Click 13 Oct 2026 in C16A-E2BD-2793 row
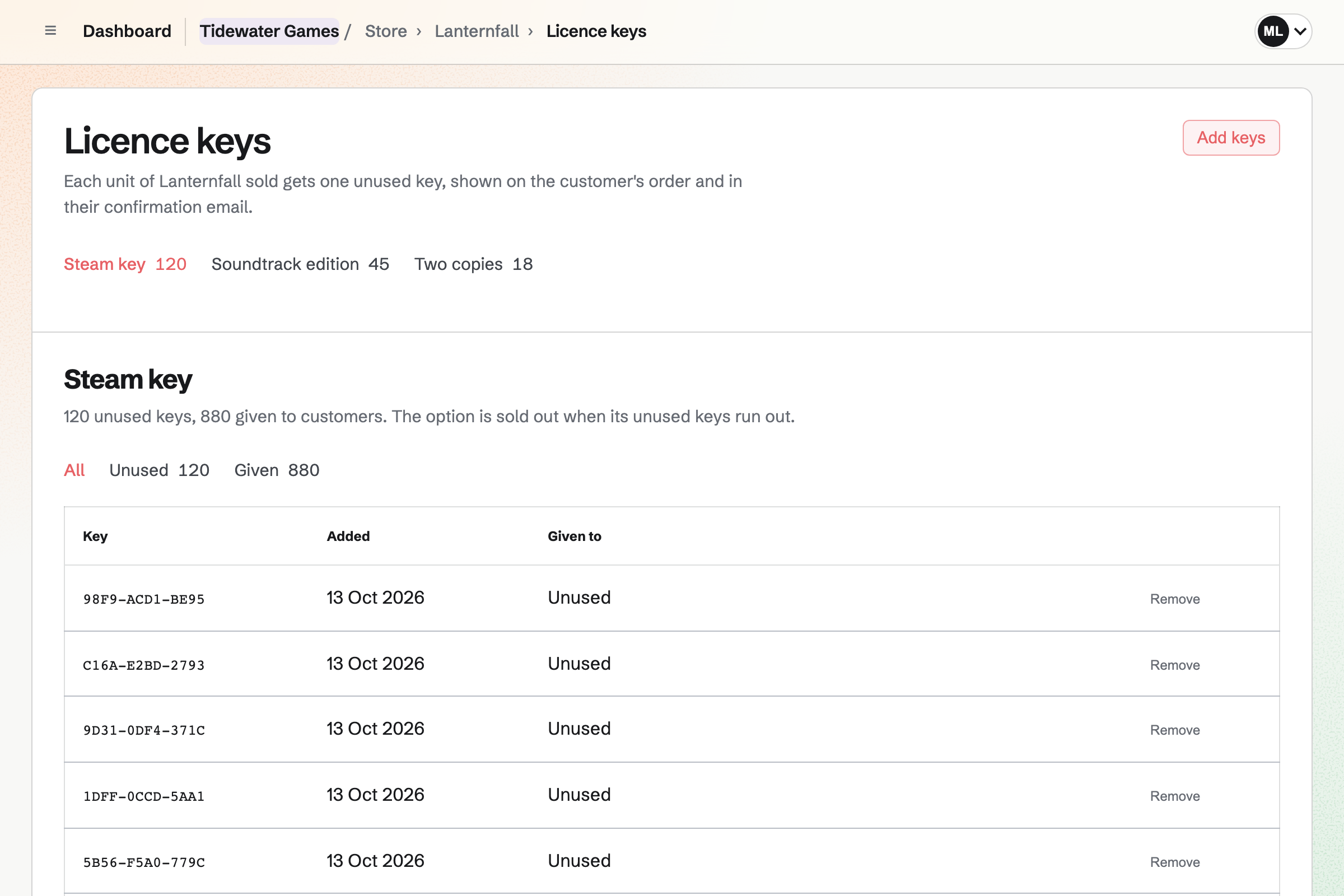Viewport: 1344px width, 896px height. [375, 664]
